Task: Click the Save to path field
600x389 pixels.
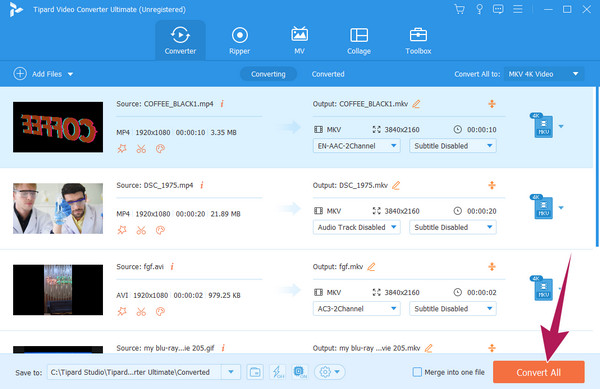Action: 134,372
